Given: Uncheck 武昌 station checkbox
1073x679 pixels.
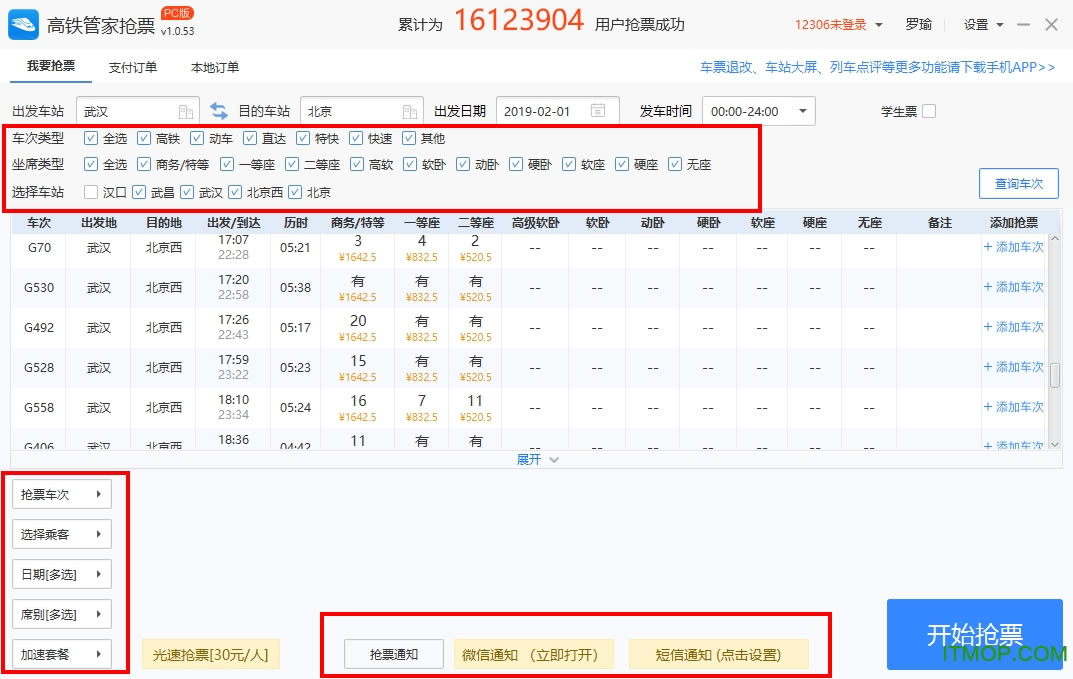Looking at the screenshot, I should tap(139, 192).
